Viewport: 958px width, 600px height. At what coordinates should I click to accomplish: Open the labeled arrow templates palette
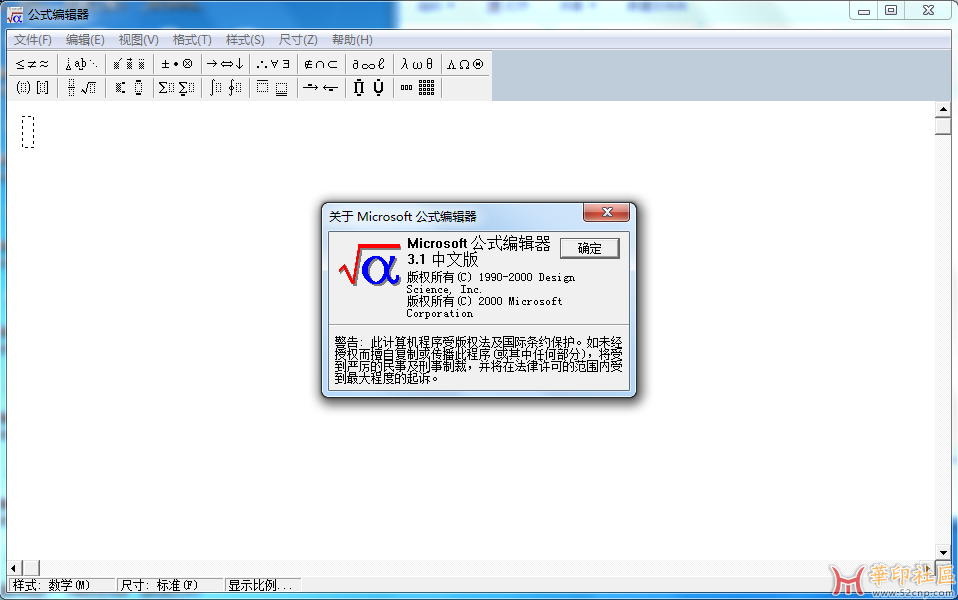pos(321,88)
